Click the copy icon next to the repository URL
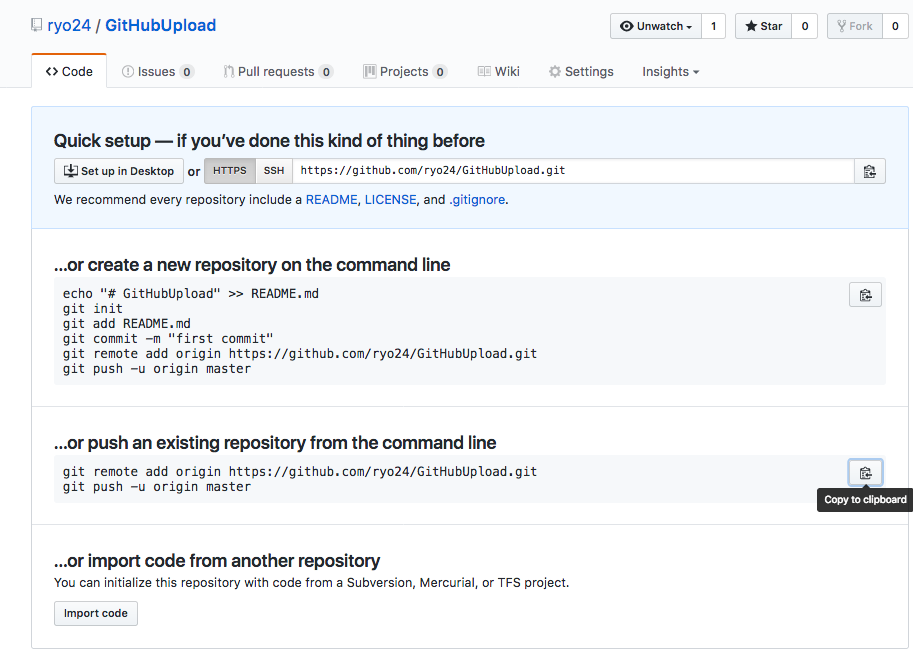 pos(868,170)
